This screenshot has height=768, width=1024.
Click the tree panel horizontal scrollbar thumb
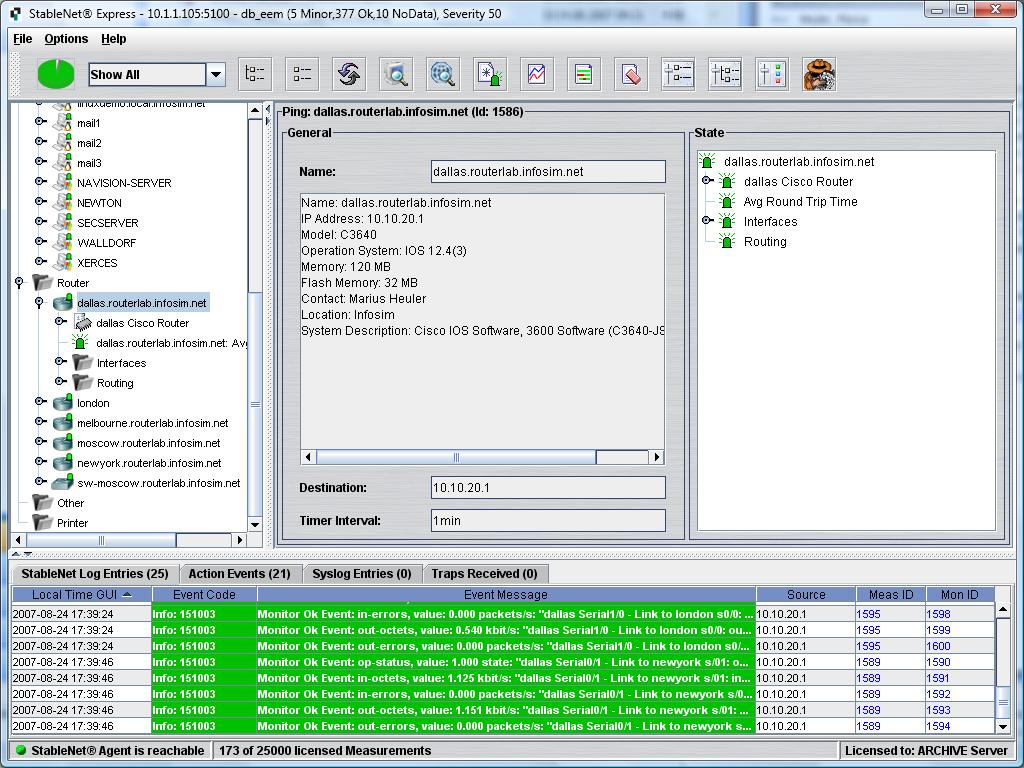(101, 540)
